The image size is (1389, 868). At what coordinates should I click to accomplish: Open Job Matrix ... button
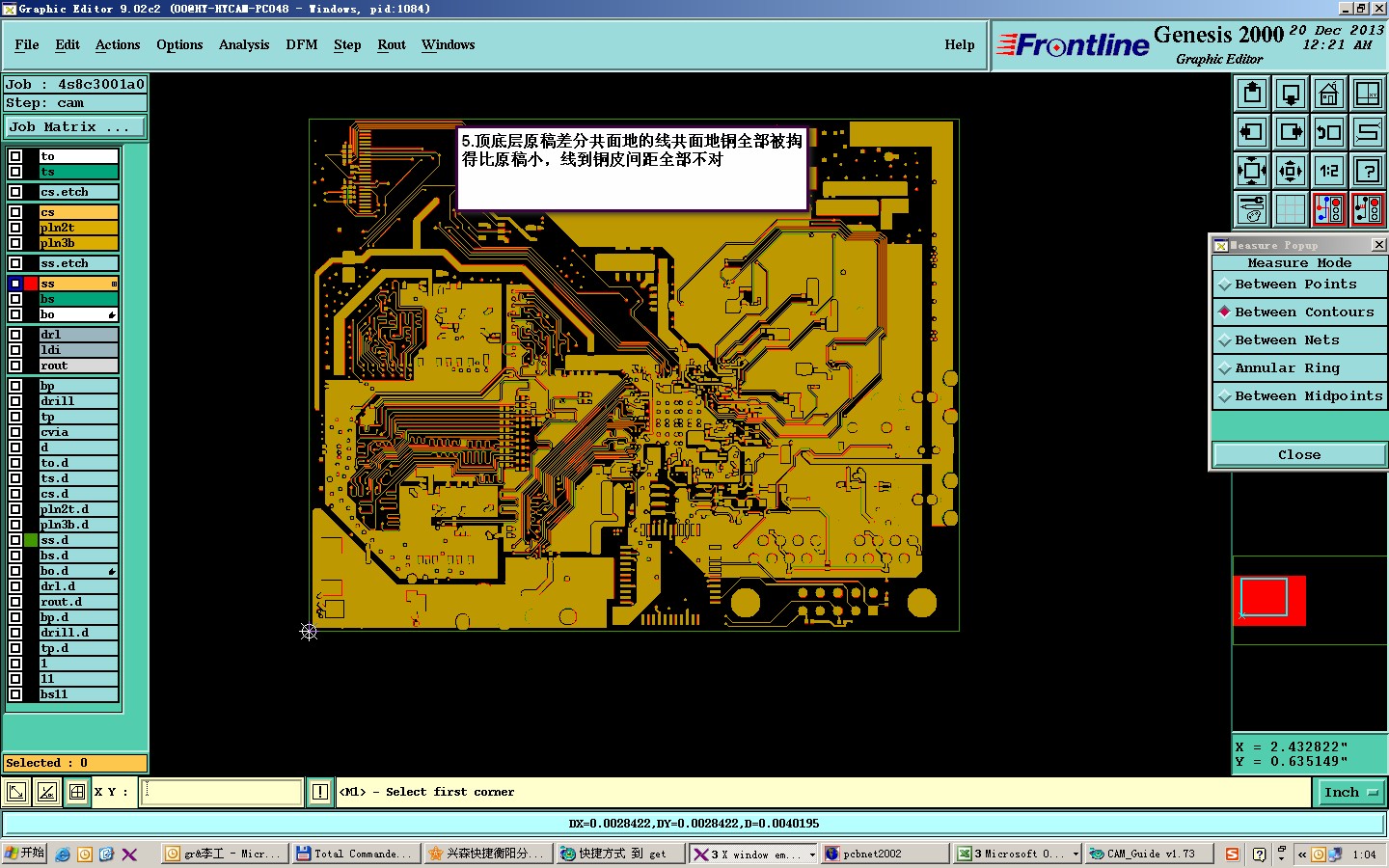tap(75, 127)
